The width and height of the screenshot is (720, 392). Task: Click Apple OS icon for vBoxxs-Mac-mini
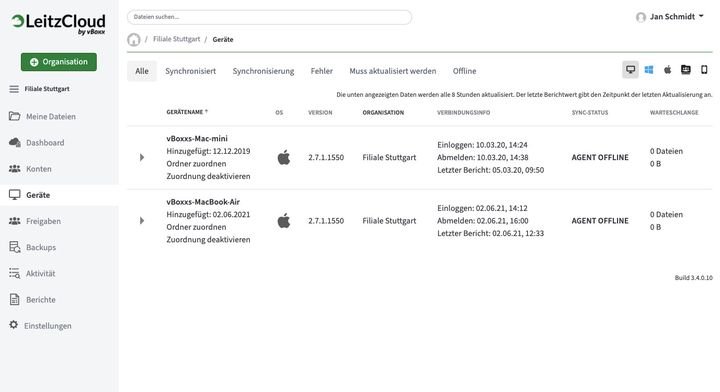284,157
